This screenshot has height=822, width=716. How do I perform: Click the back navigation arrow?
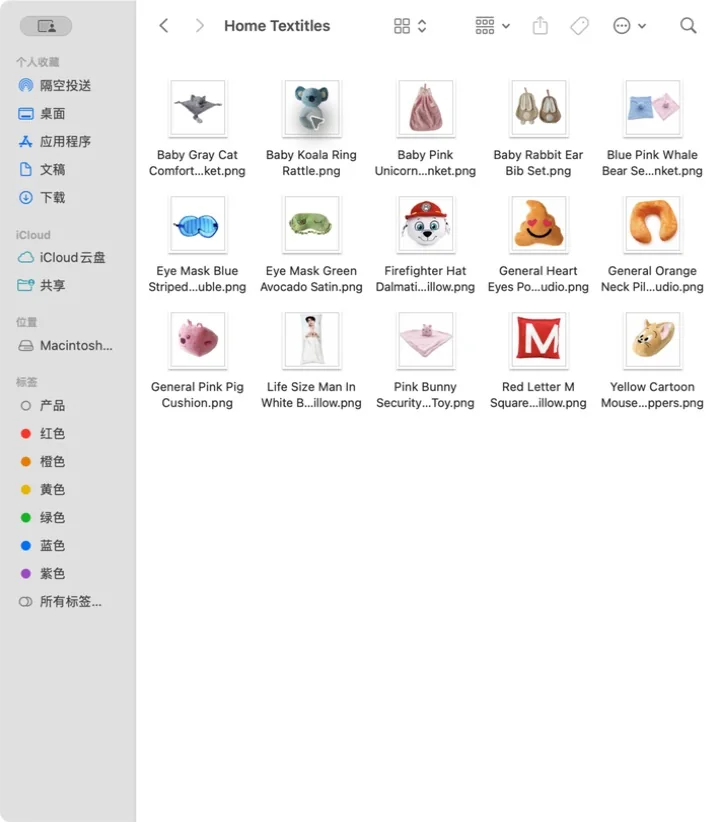[164, 26]
